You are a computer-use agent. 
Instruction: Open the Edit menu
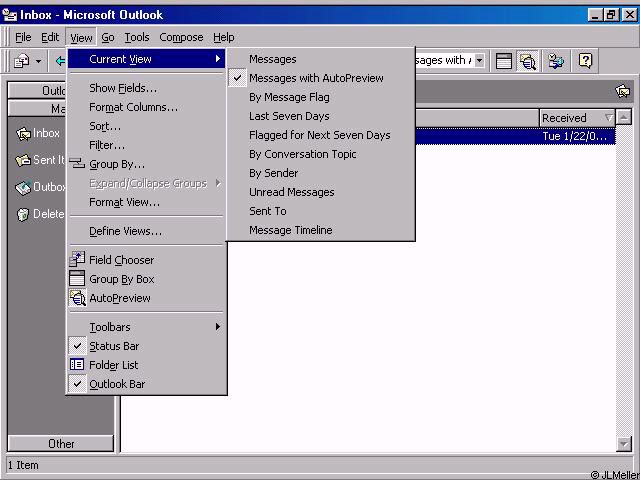click(50, 37)
